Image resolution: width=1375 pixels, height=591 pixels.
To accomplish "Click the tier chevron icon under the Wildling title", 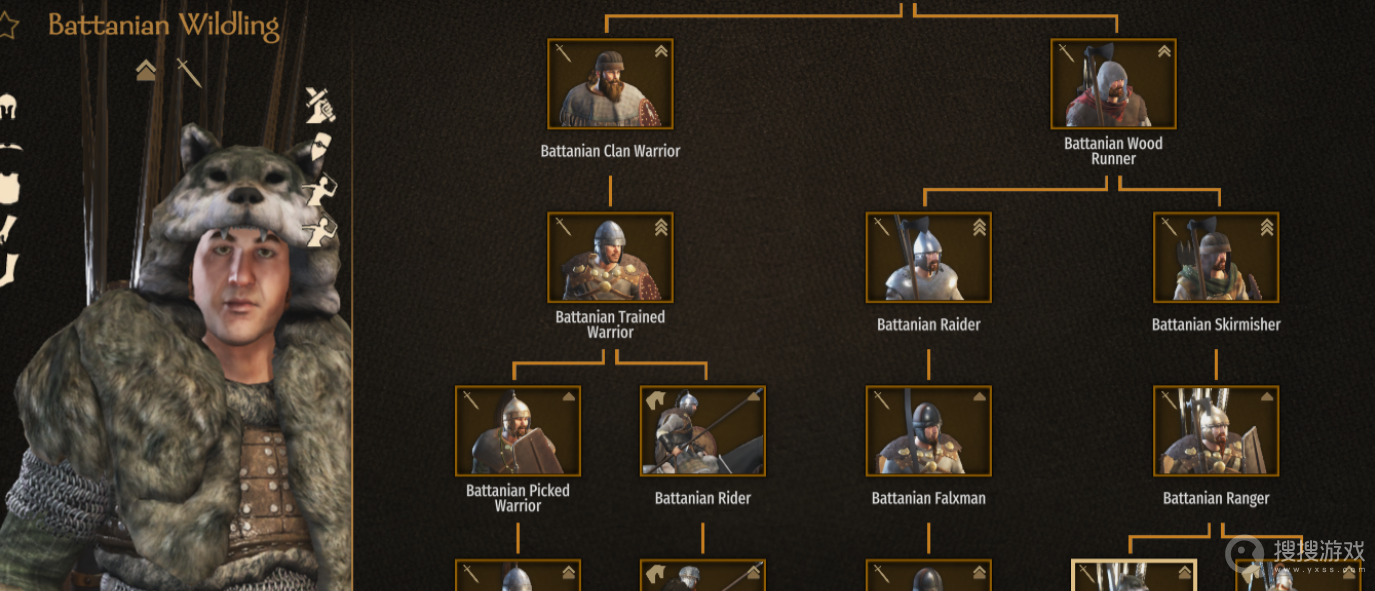I will (146, 70).
